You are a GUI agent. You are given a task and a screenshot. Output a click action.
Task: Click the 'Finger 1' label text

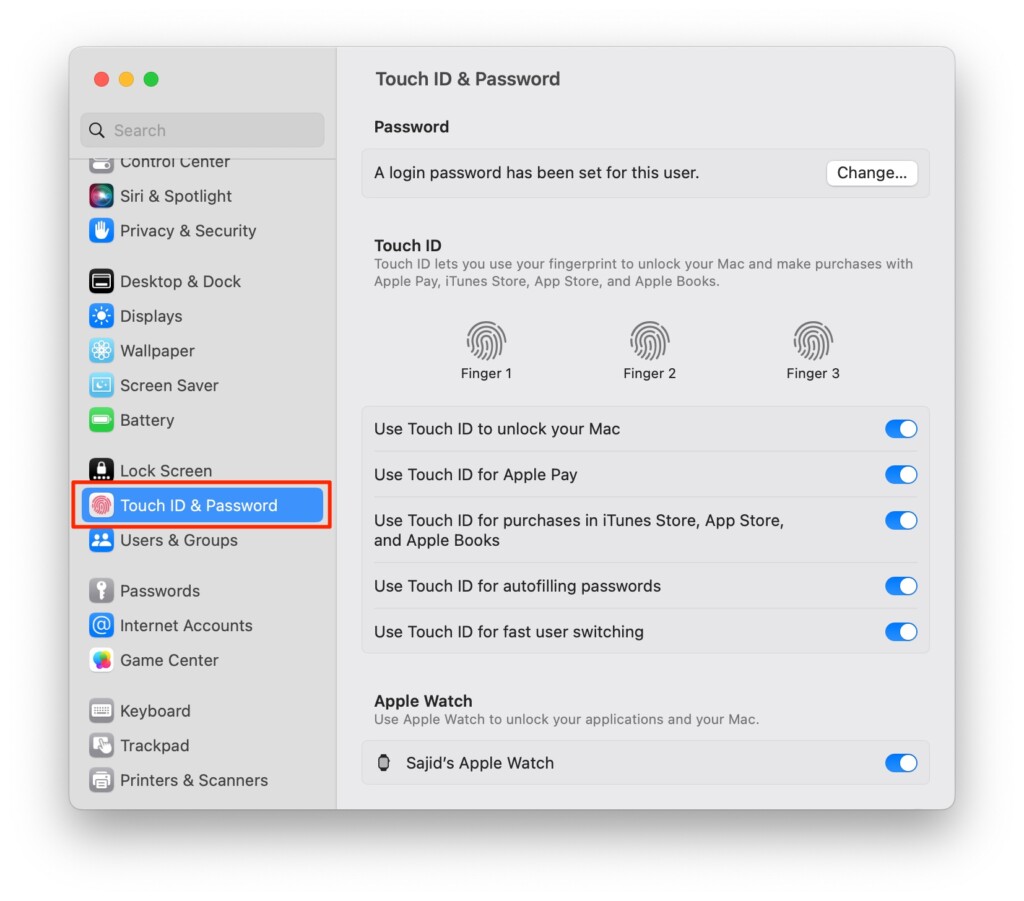point(486,373)
